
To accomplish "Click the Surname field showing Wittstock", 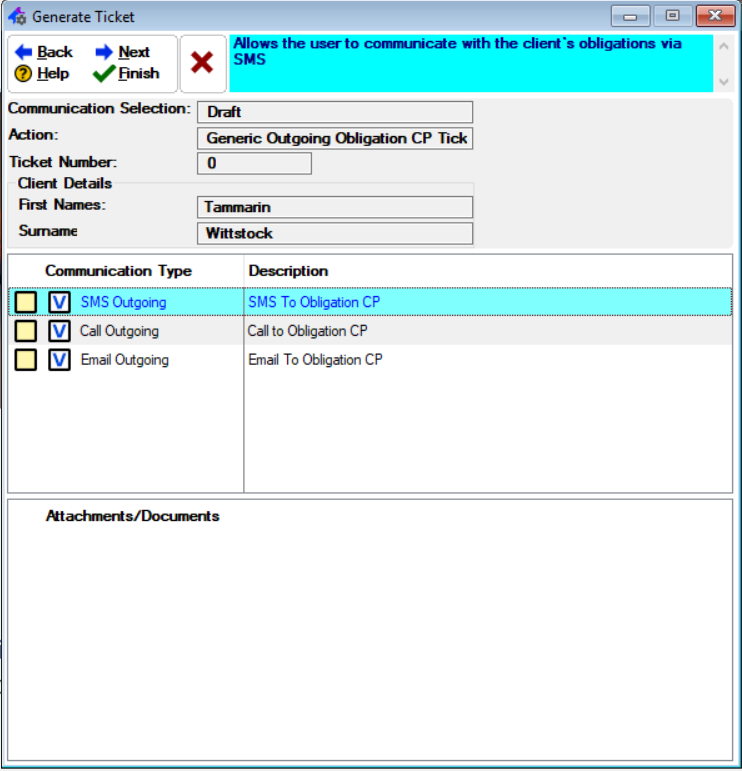I will coord(334,233).
